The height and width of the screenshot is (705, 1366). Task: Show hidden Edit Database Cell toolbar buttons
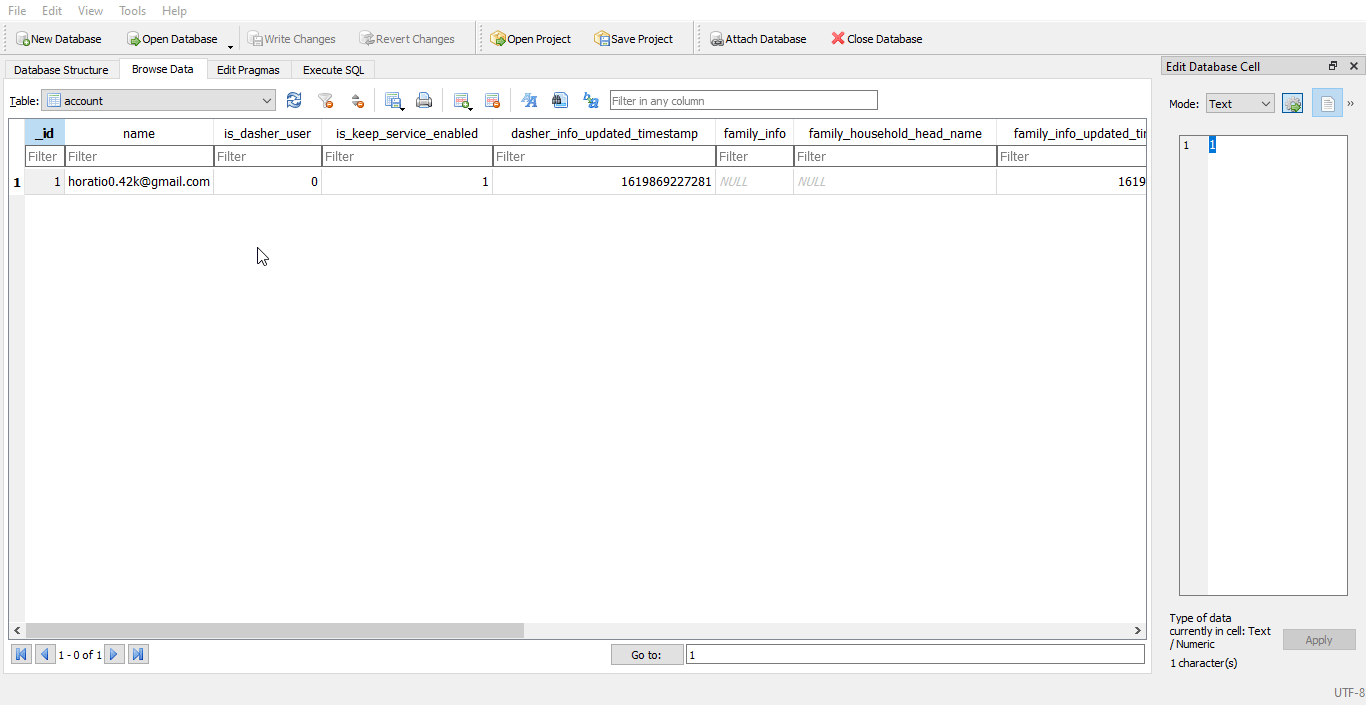click(x=1353, y=102)
